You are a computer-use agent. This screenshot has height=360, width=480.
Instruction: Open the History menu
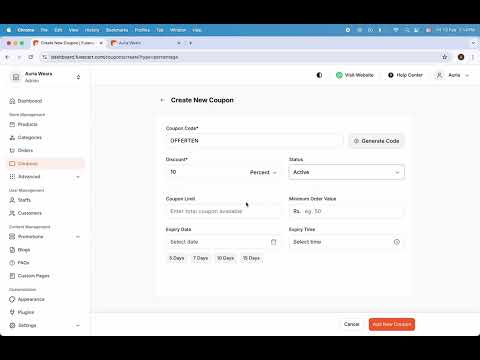(92, 30)
